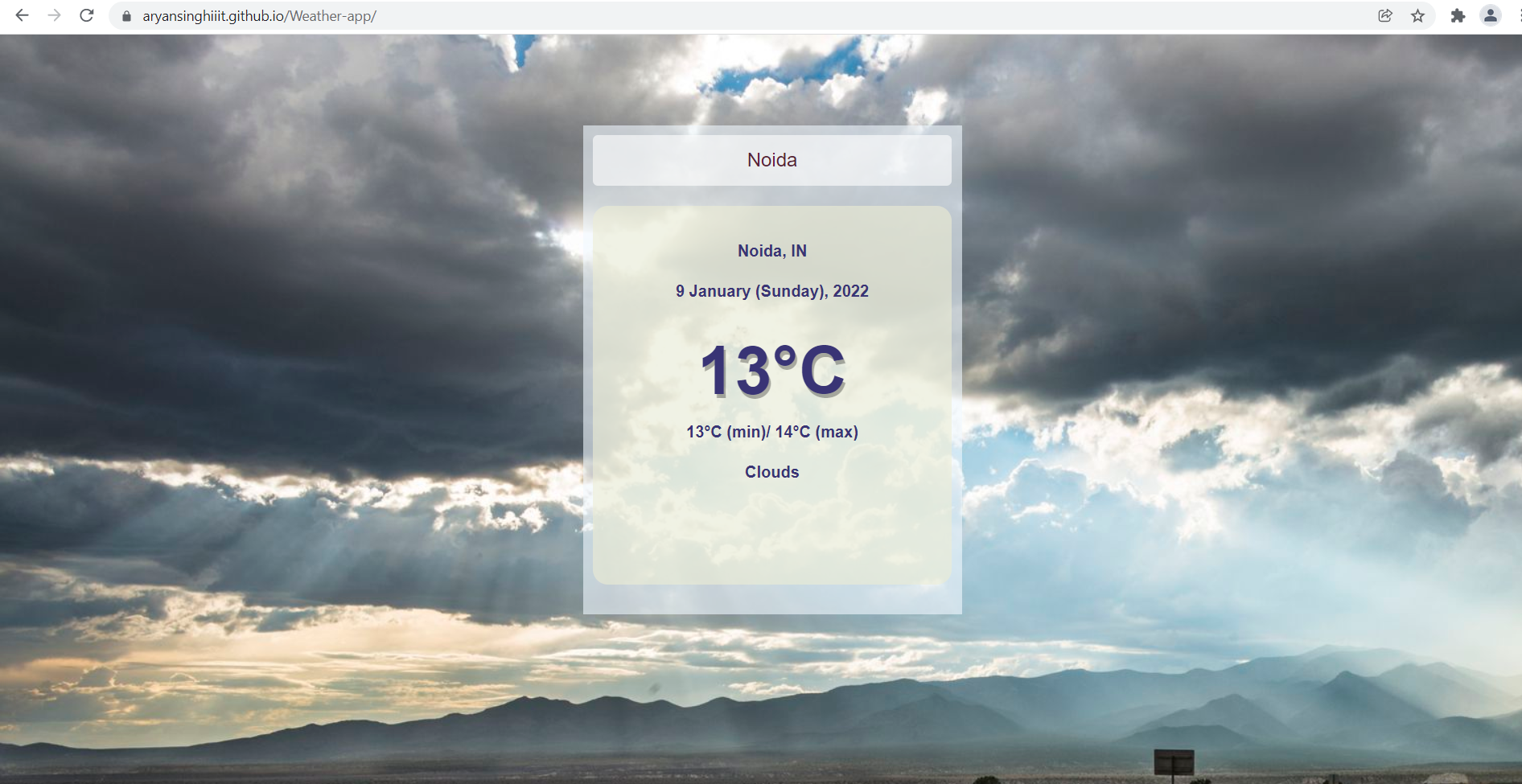The image size is (1522, 784).
Task: Select the min/max temperature line
Action: tap(772, 432)
